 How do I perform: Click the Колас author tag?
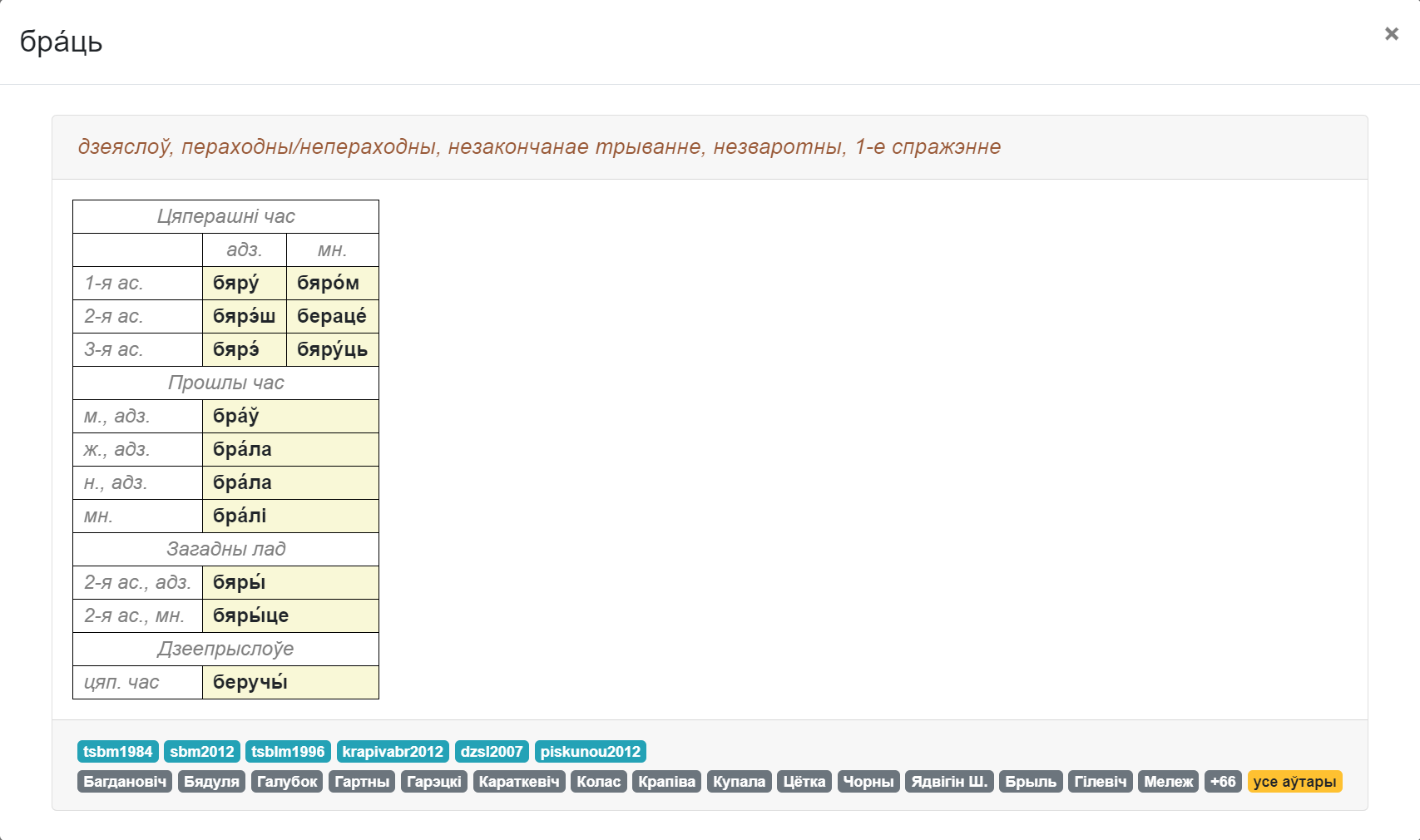click(x=598, y=782)
